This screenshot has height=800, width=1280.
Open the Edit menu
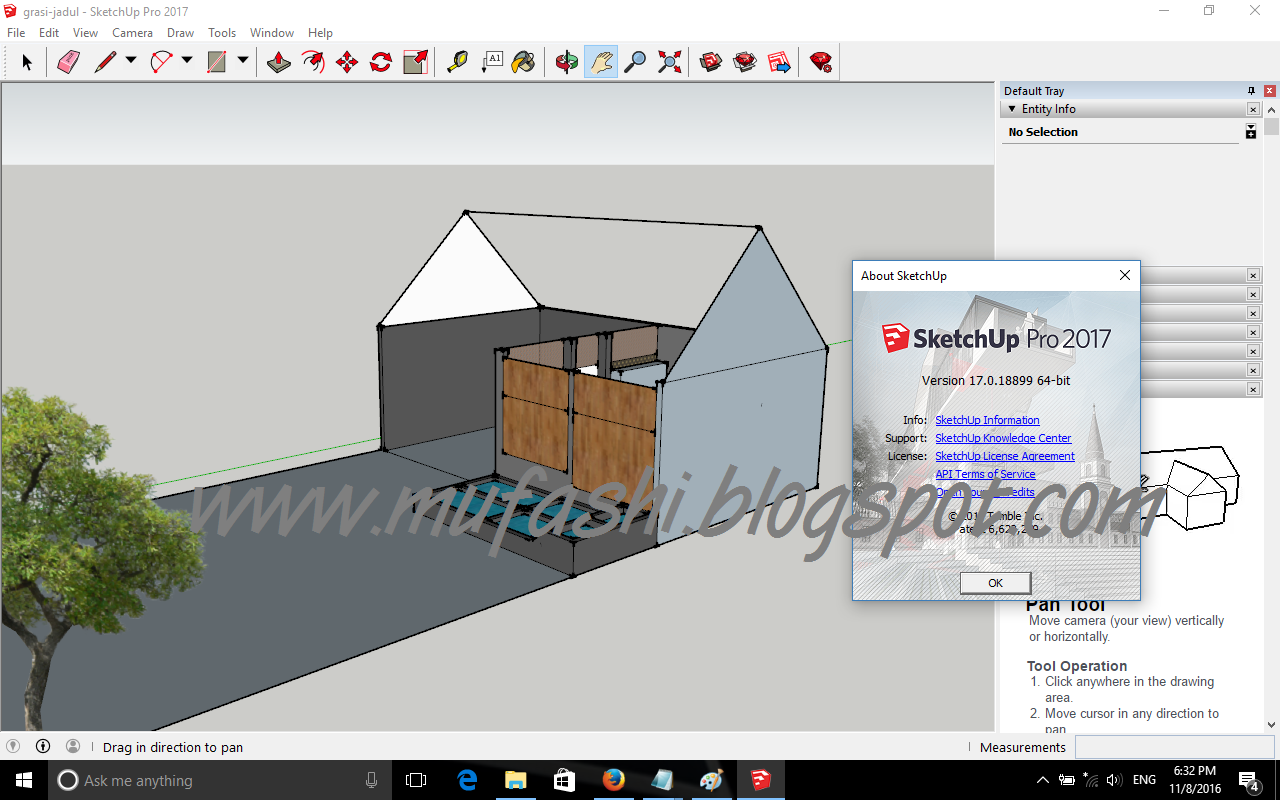[49, 33]
